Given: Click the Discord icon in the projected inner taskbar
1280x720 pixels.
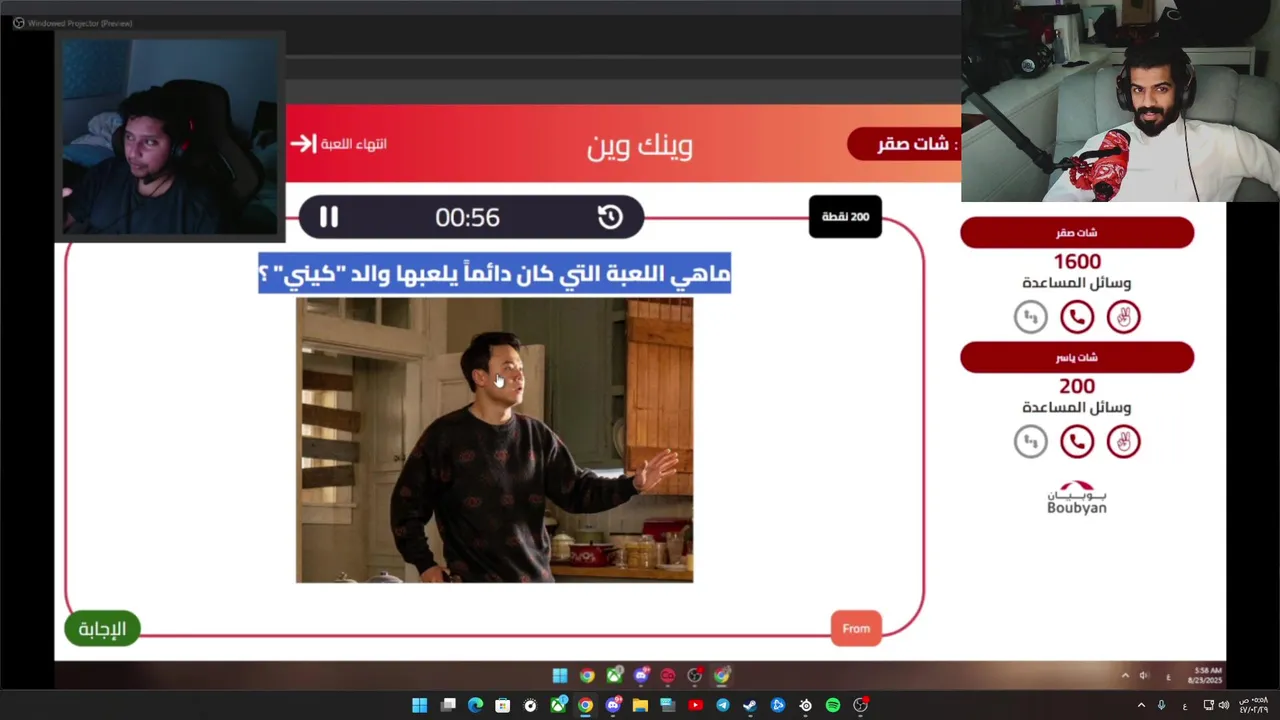Looking at the screenshot, I should click(641, 676).
